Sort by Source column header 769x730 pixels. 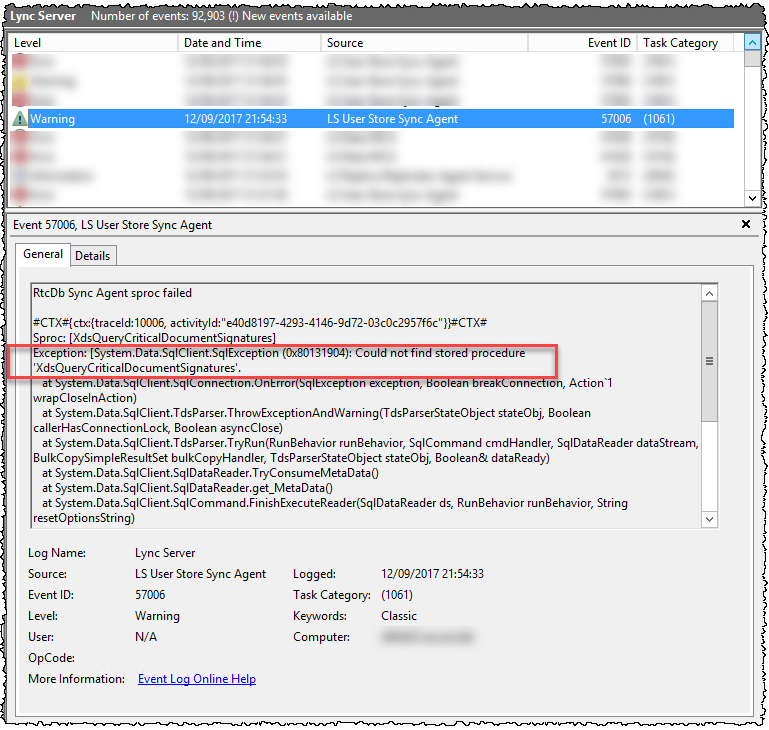coord(424,43)
